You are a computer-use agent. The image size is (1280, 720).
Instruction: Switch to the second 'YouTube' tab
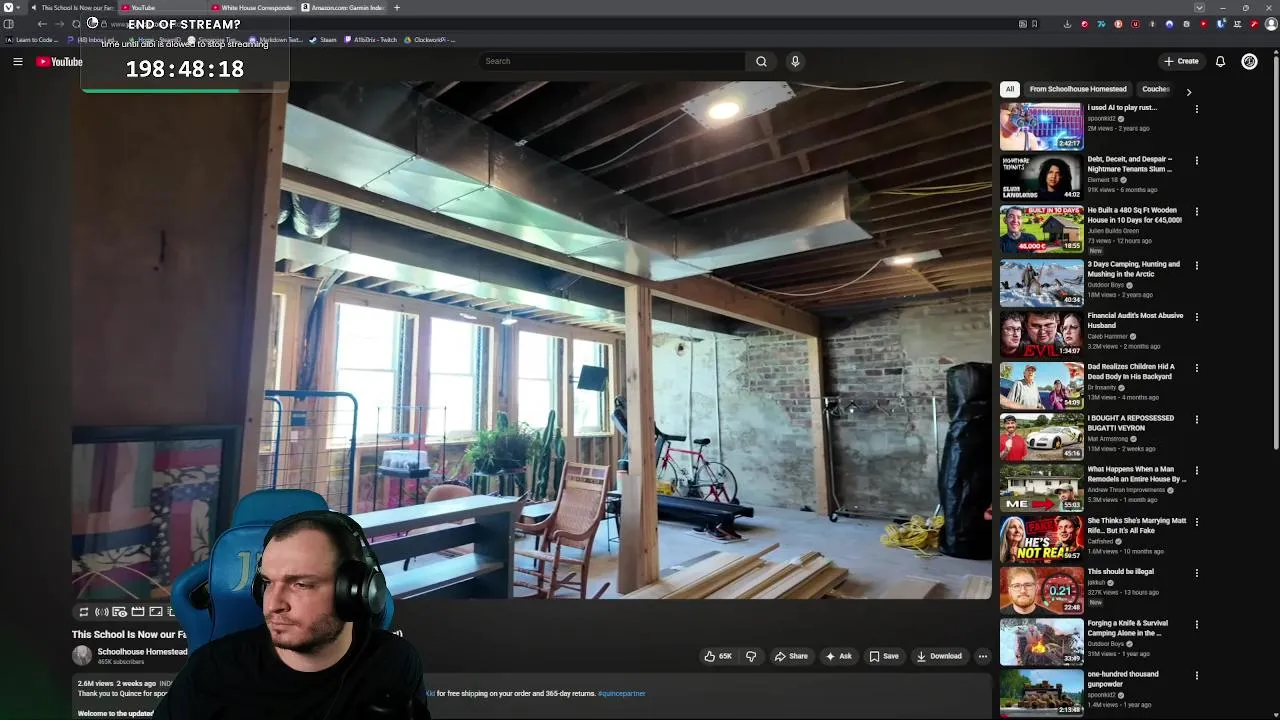(163, 7)
